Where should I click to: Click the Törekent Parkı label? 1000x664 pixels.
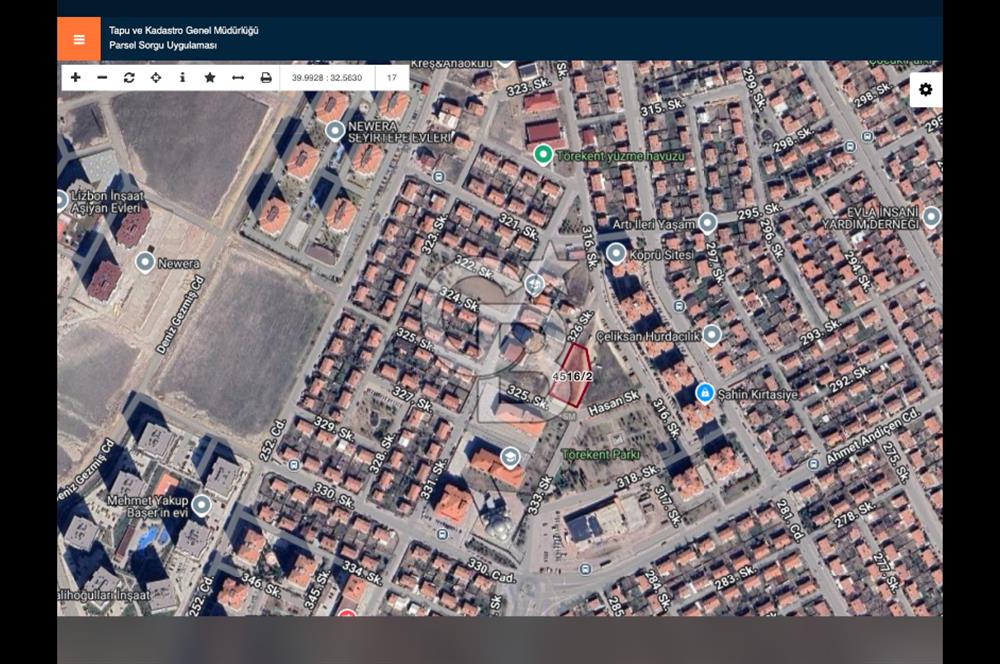point(601,454)
